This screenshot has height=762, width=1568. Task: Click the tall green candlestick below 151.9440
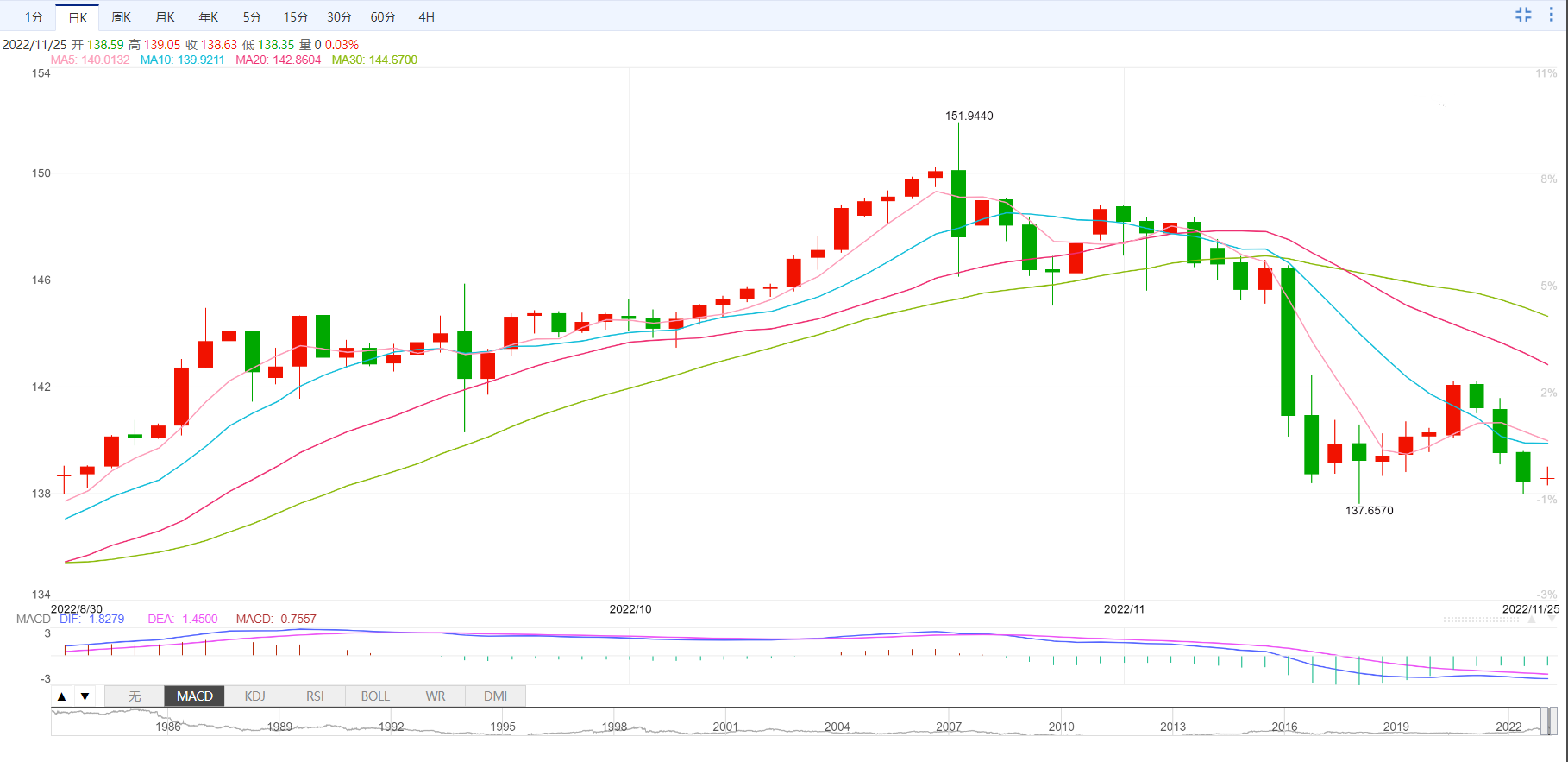click(x=958, y=204)
